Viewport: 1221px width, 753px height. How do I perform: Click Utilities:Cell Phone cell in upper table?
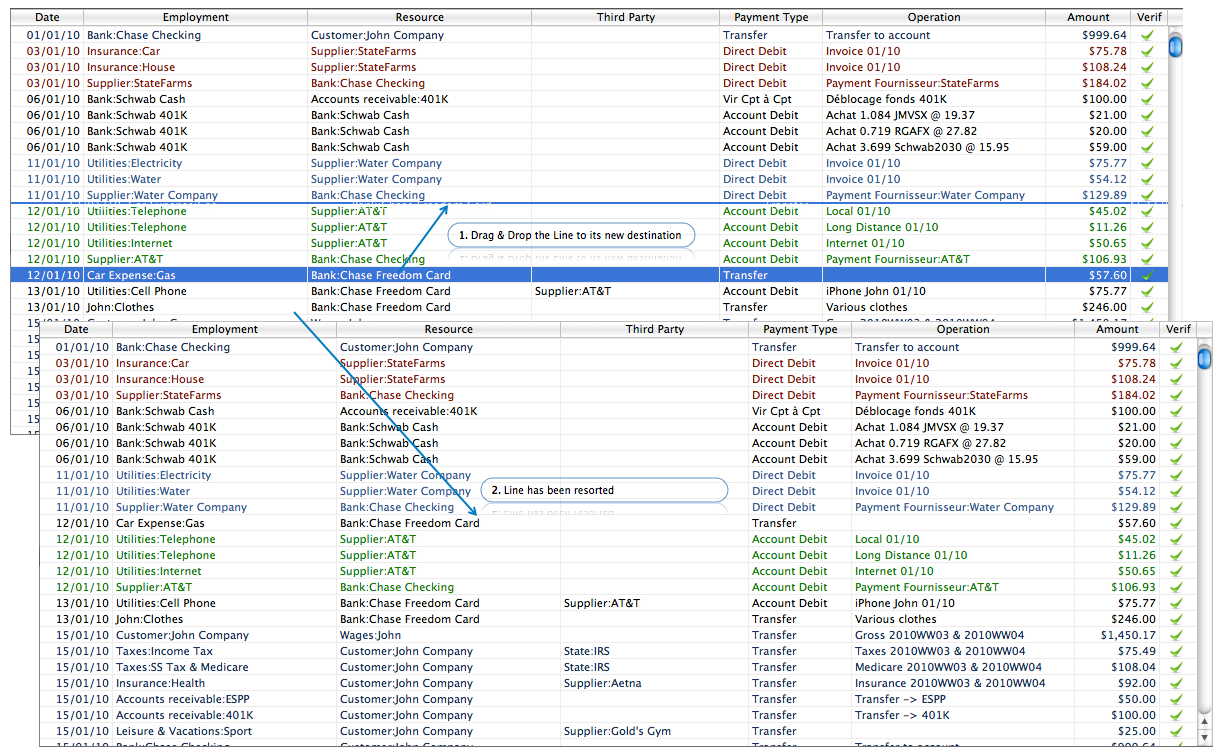pyautogui.click(x=137, y=291)
